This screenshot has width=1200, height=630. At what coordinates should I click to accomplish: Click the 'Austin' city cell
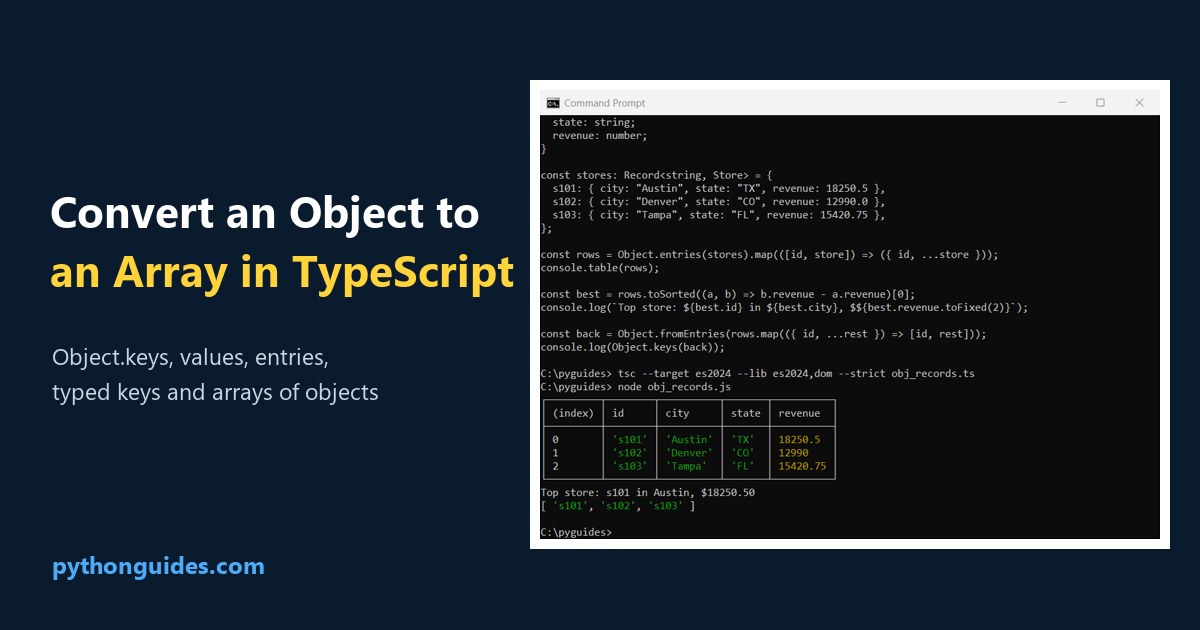689,440
